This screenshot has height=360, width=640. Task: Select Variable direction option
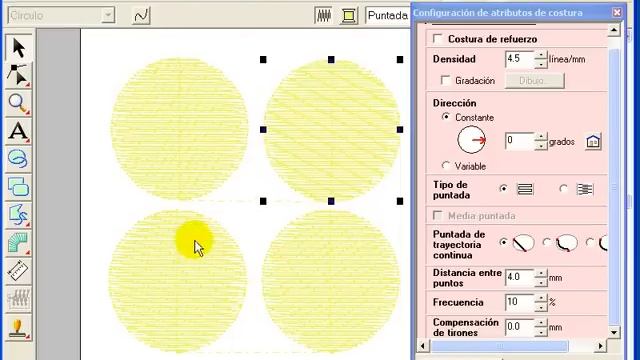(446, 166)
